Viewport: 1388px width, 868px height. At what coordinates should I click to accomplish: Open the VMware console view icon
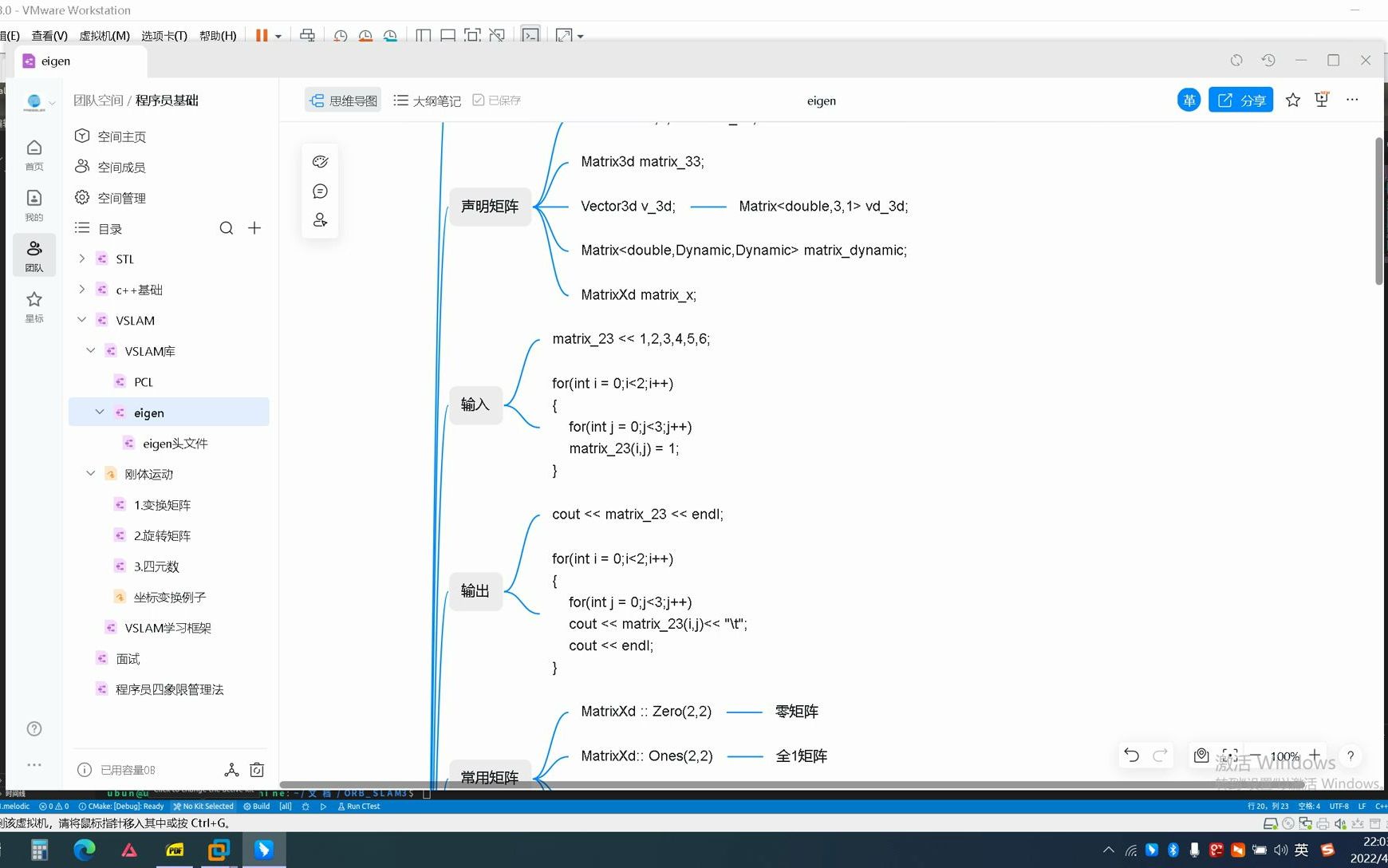pyautogui.click(x=530, y=36)
